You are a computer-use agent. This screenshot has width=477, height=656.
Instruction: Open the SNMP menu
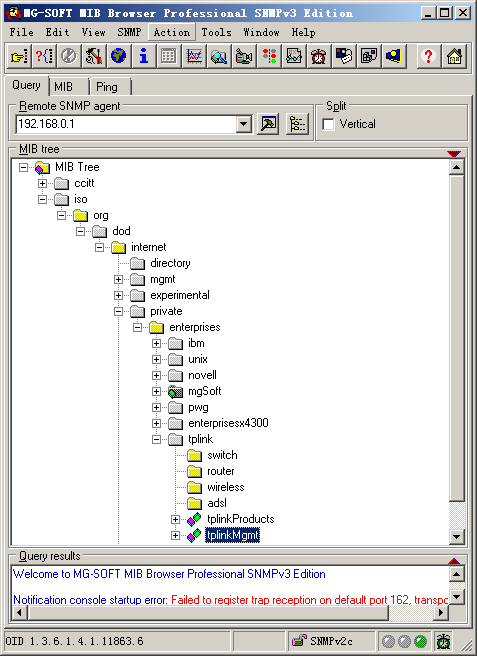coord(129,32)
